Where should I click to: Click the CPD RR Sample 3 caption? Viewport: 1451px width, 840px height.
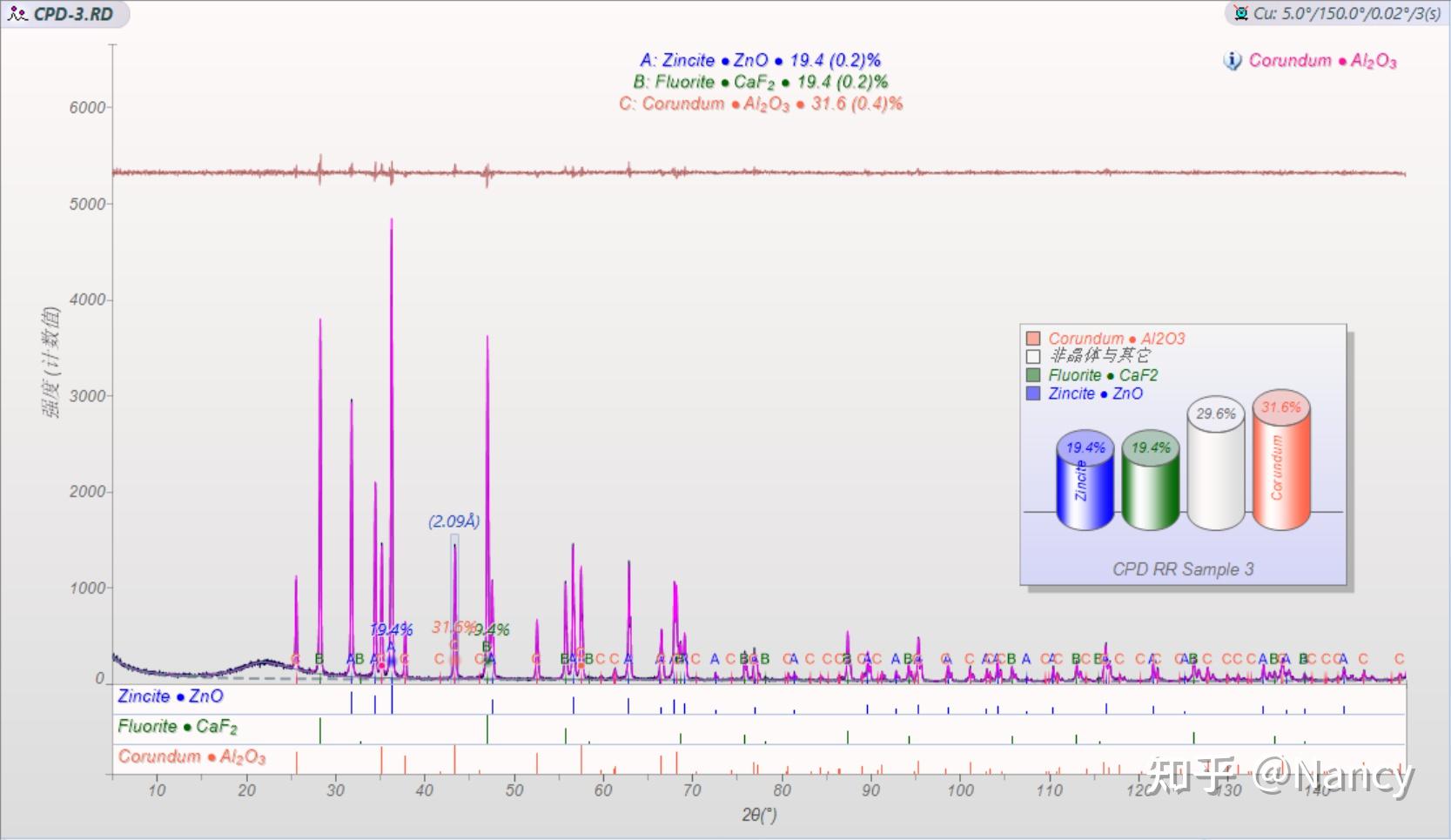(x=1183, y=569)
